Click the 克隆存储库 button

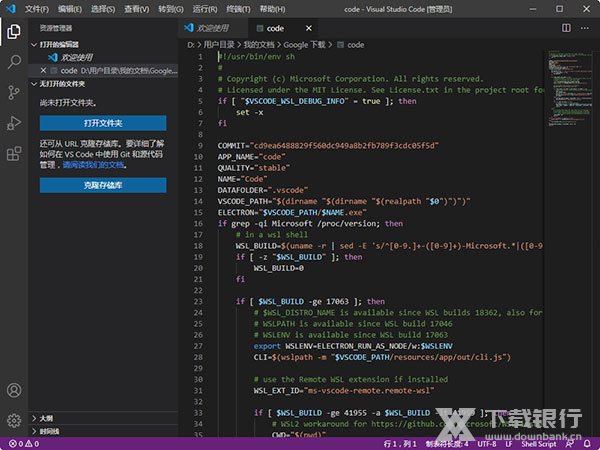point(103,185)
